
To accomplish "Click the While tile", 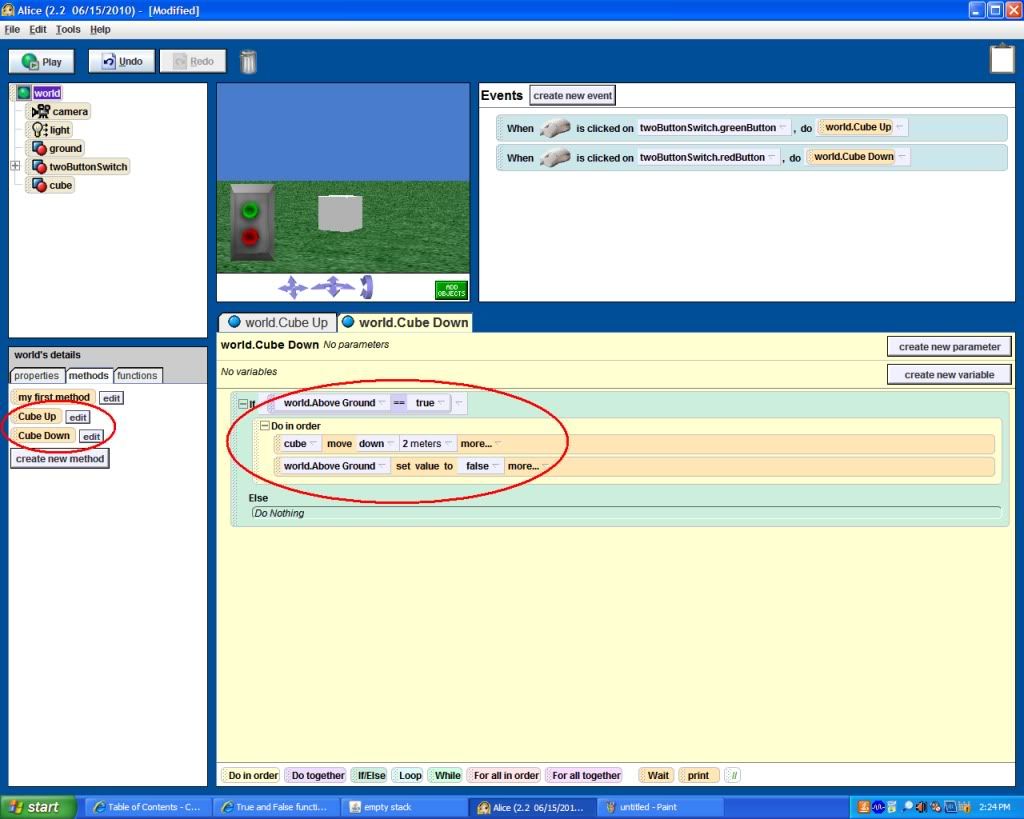I will [447, 775].
